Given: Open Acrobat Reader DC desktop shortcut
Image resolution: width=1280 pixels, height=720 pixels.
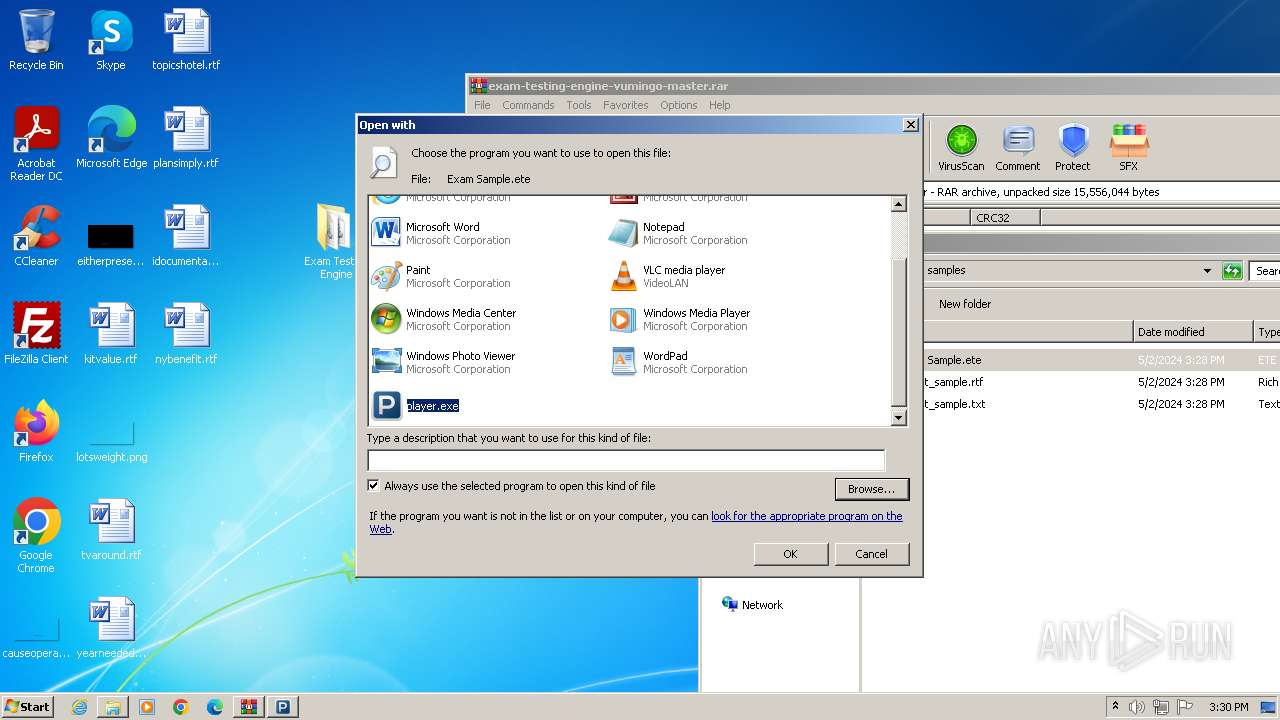Looking at the screenshot, I should pyautogui.click(x=36, y=144).
